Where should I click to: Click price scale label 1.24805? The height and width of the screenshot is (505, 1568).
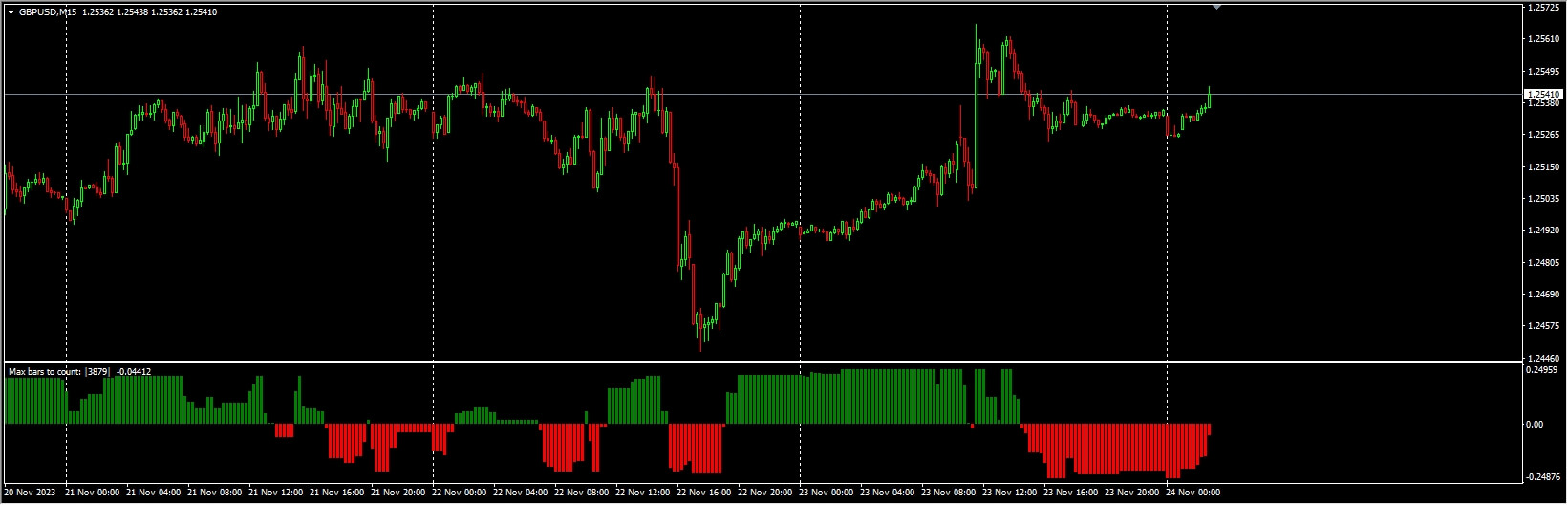pos(1543,263)
